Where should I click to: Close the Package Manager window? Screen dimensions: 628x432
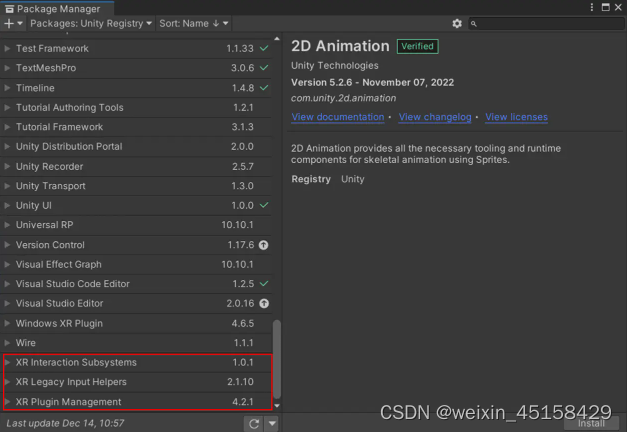tap(618, 7)
